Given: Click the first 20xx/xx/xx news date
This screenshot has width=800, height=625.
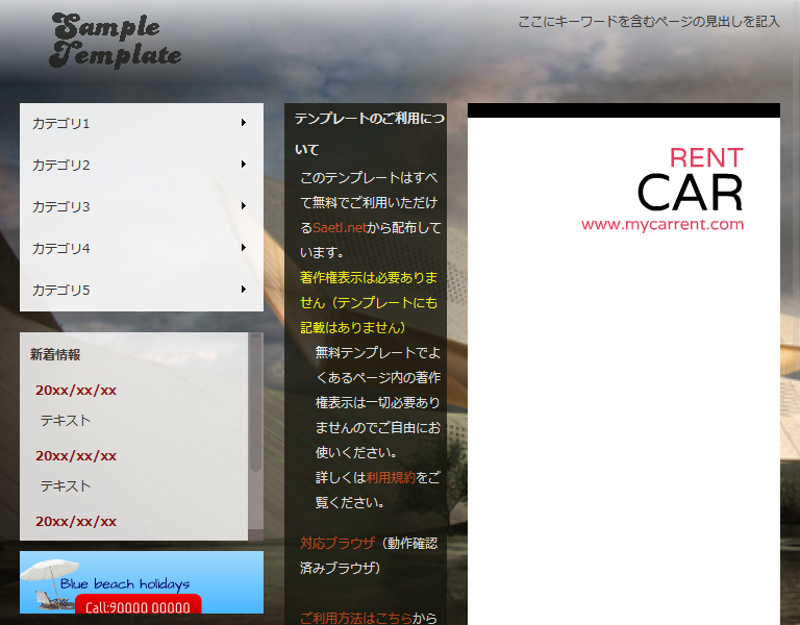Looking at the screenshot, I should tap(76, 390).
